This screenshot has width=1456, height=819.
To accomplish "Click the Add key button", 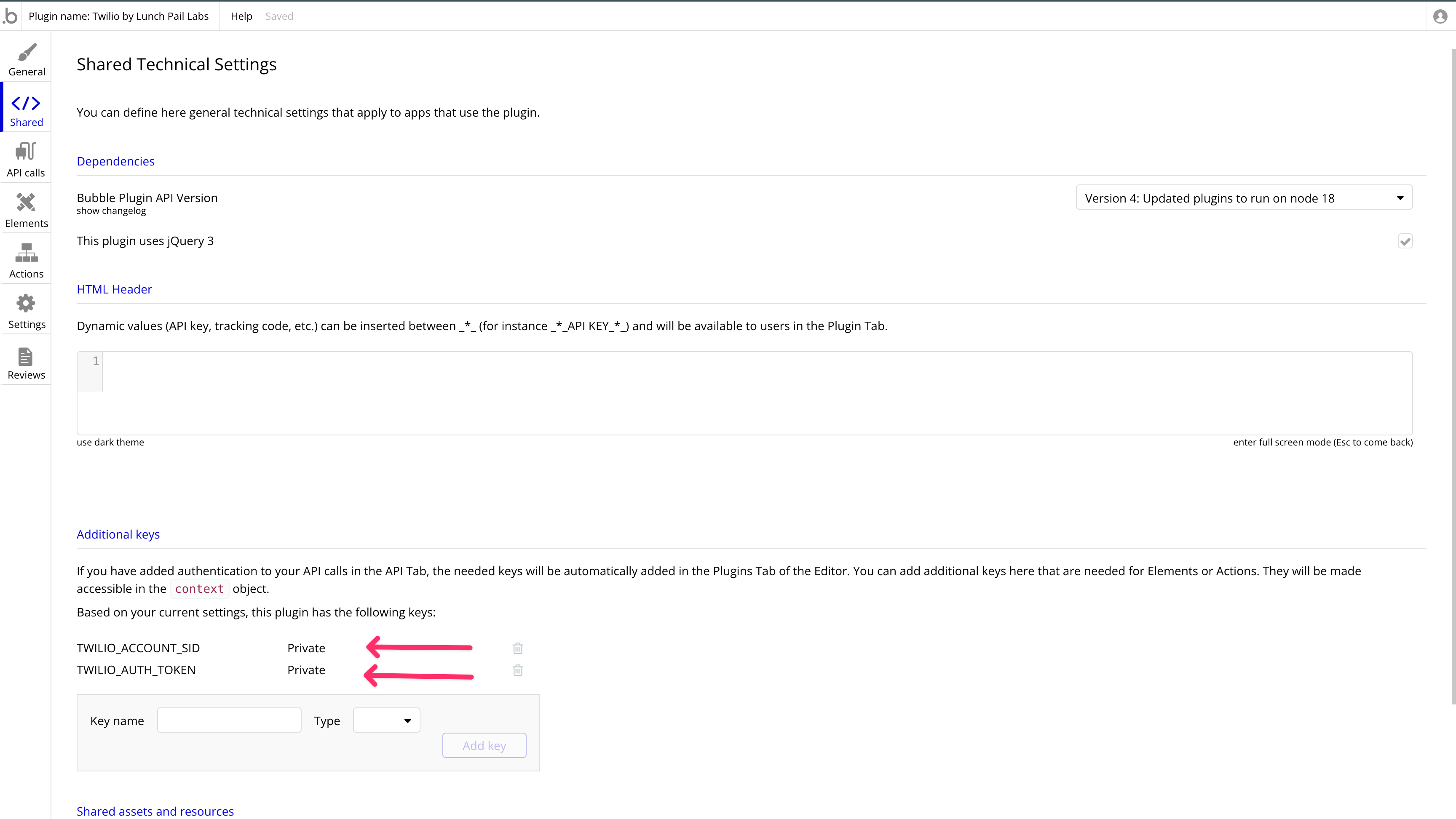I will tap(484, 745).
